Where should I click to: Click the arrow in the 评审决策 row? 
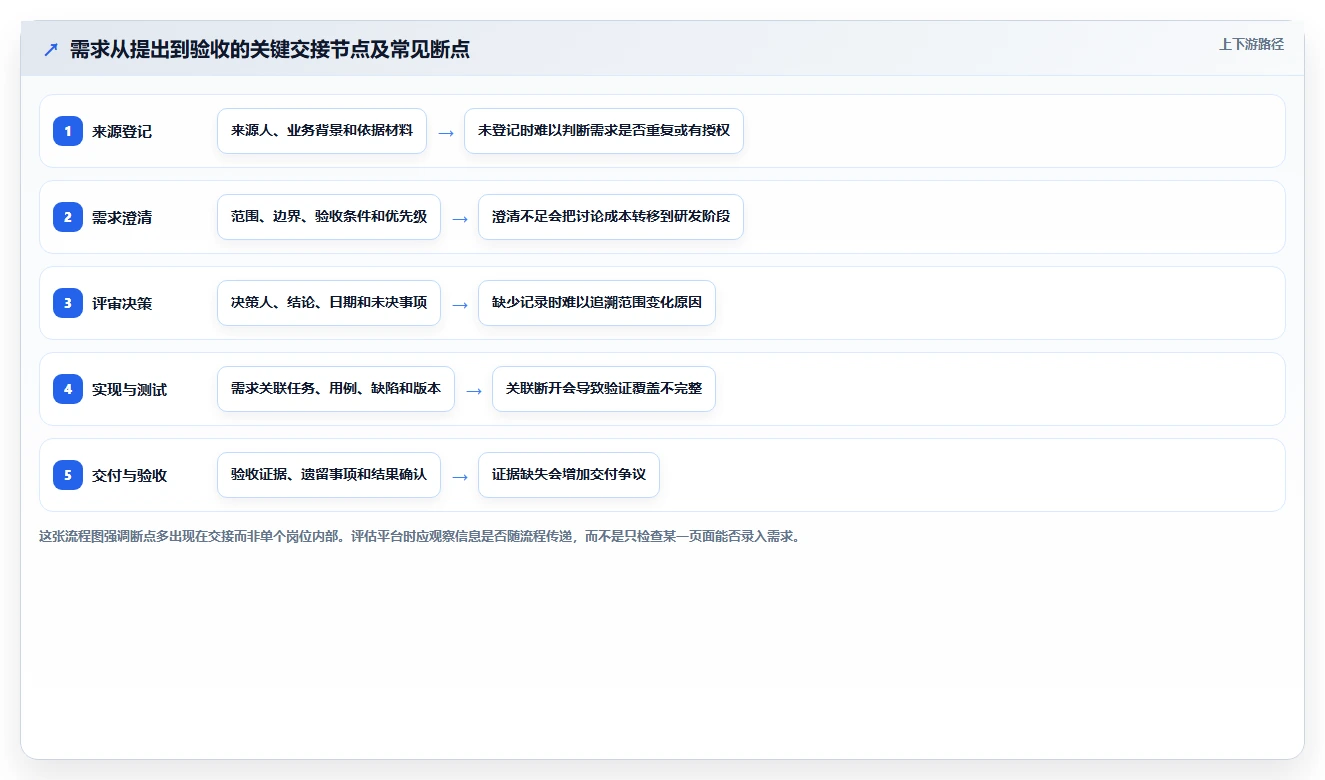point(460,304)
